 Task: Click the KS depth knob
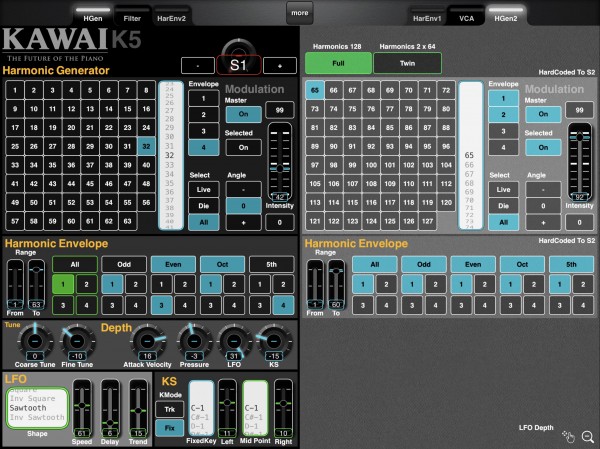tap(274, 340)
